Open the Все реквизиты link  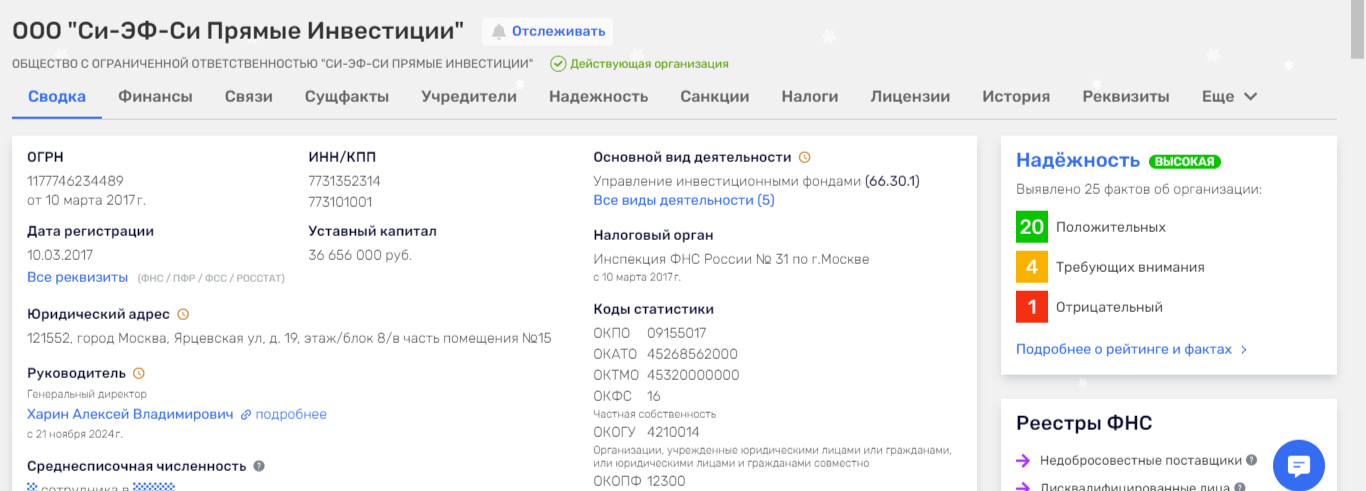[x=78, y=277]
